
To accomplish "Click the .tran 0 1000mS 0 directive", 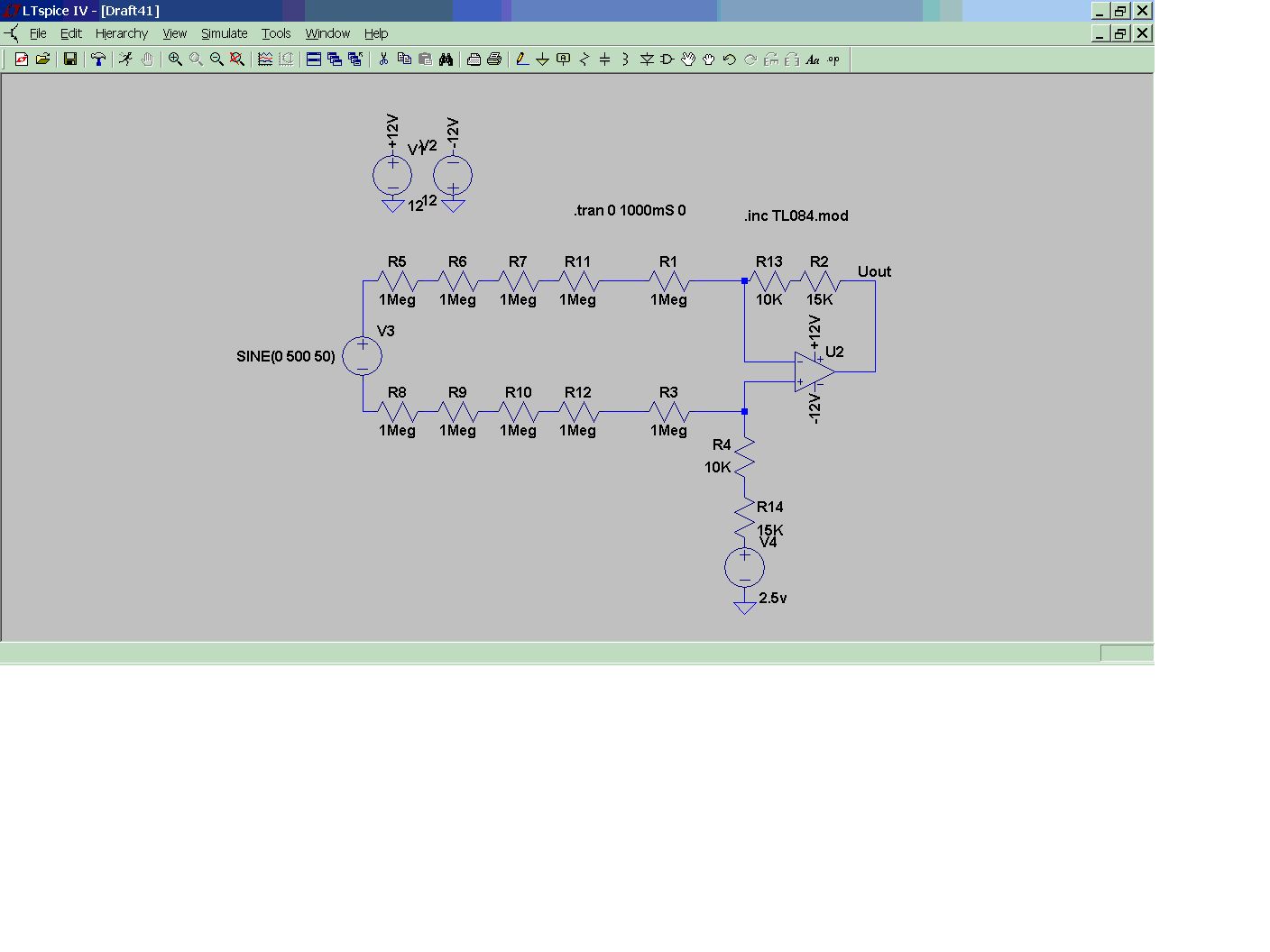I will click(x=630, y=210).
